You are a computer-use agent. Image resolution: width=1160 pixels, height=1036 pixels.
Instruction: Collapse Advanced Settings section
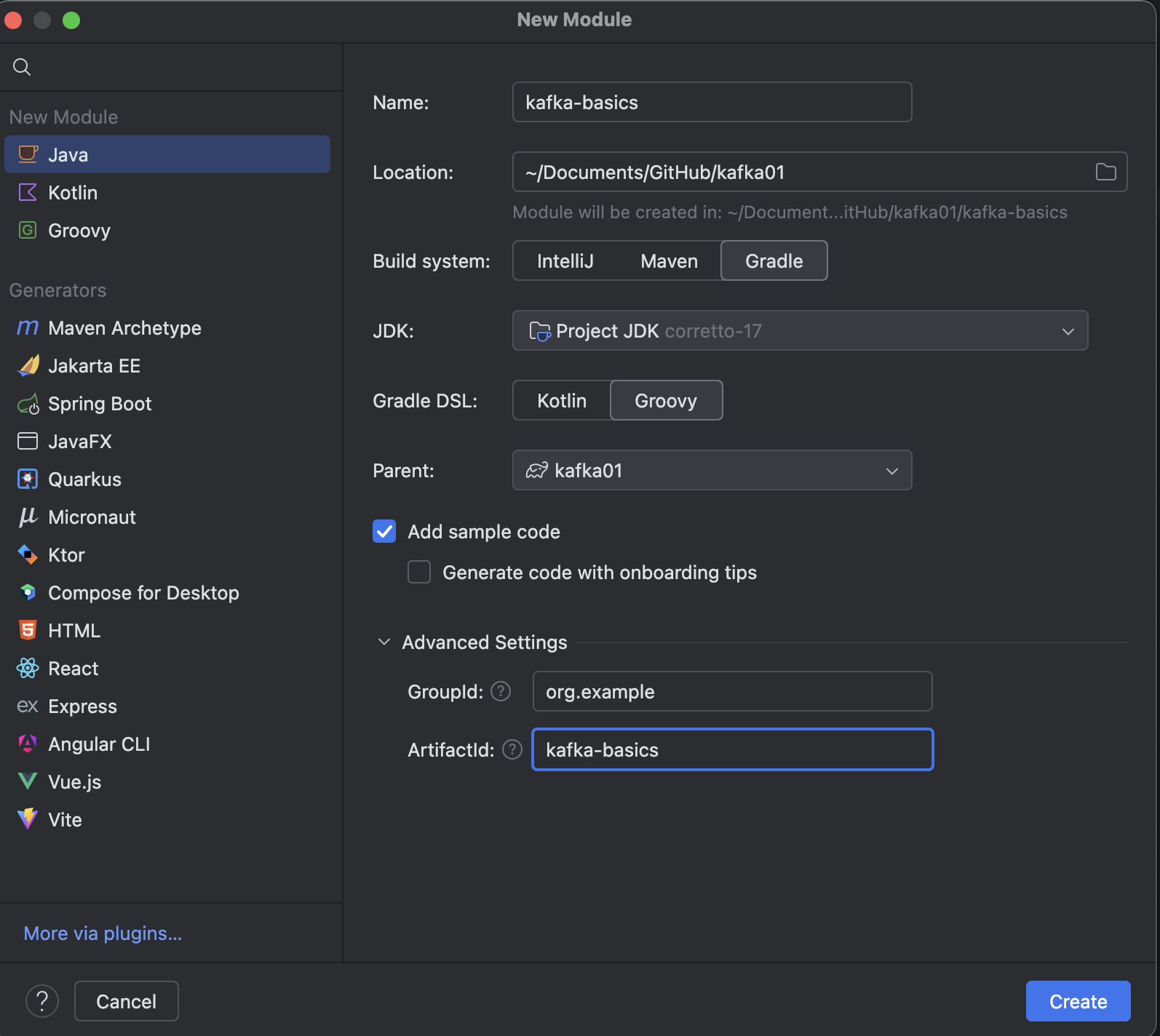click(x=384, y=642)
